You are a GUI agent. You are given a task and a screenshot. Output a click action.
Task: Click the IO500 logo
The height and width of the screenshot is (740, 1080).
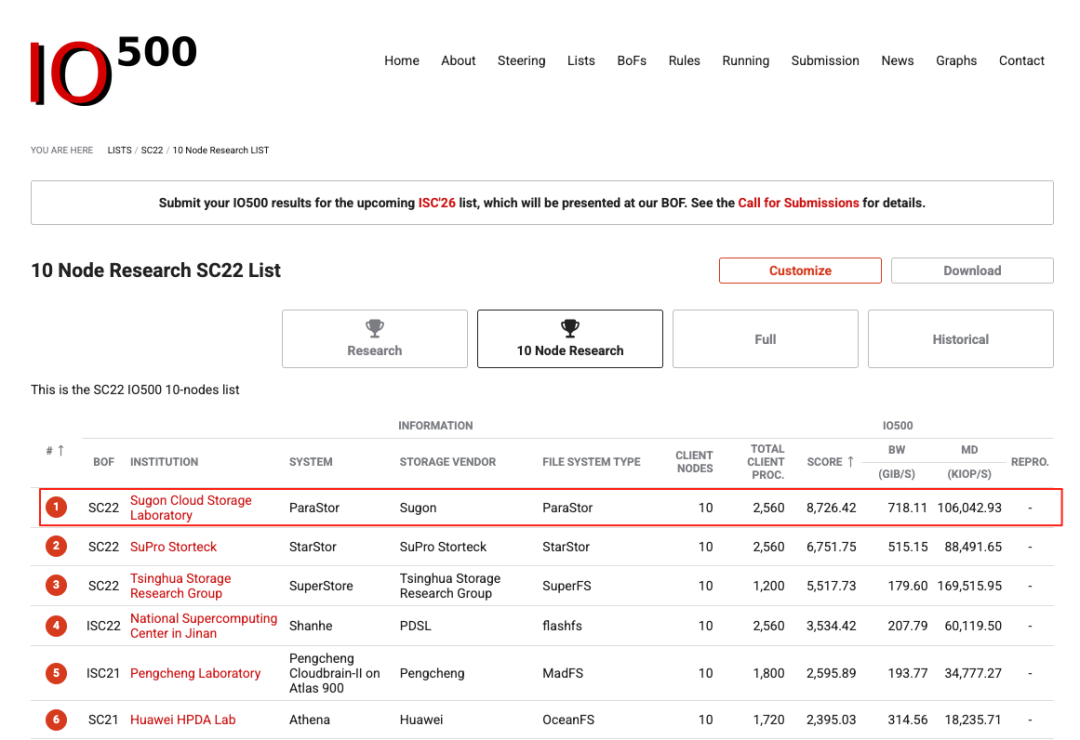[x=114, y=70]
